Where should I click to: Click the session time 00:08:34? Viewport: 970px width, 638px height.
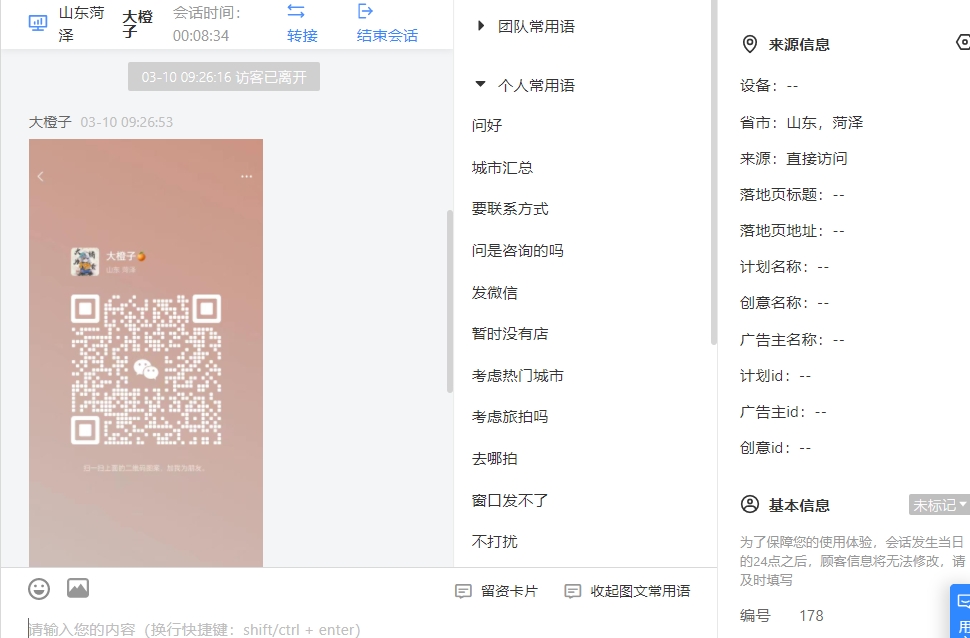[x=201, y=36]
